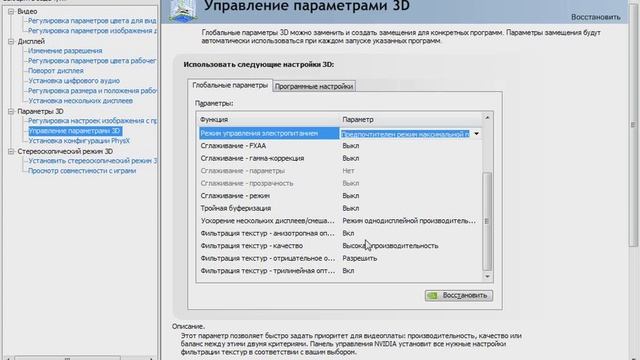Click settings list scroll down arrow
640x360 pixels.
coord(487,276)
